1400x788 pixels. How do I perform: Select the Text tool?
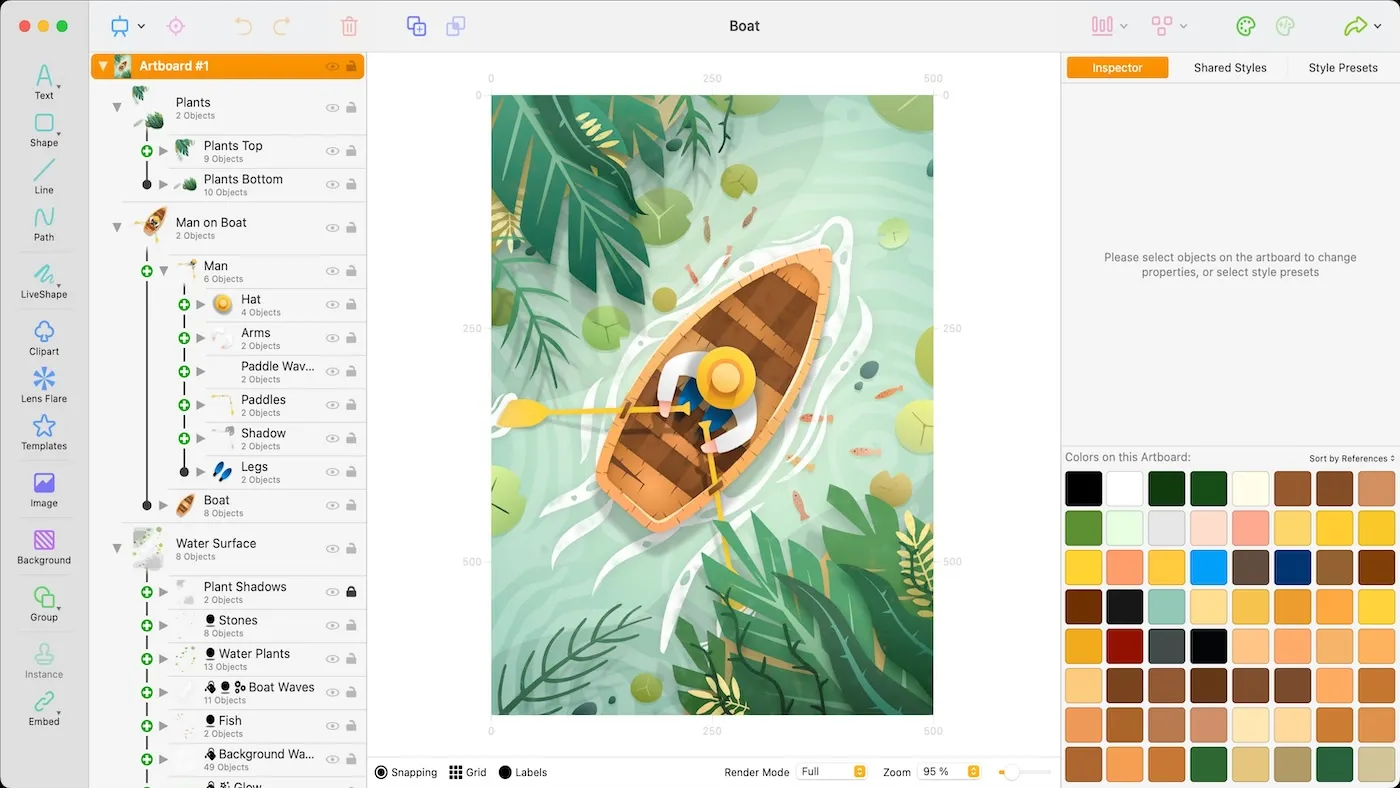44,80
